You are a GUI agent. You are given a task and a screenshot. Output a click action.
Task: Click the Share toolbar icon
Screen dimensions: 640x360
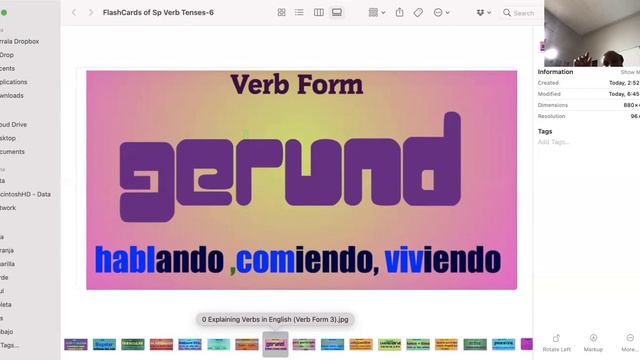click(x=400, y=13)
